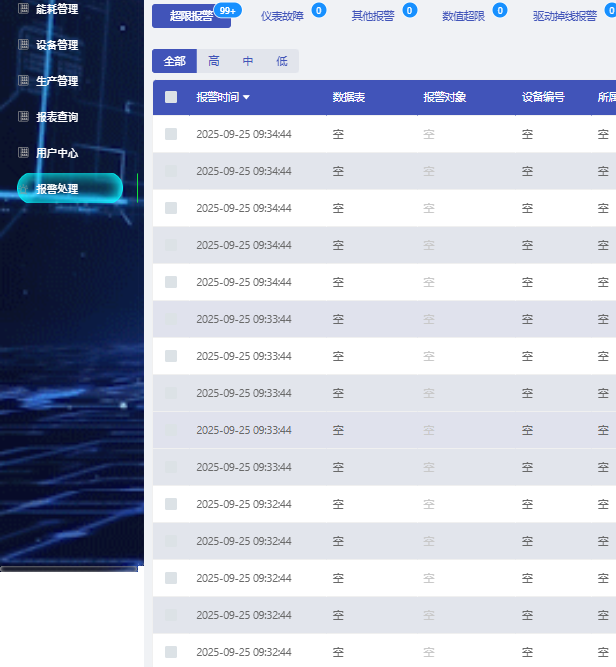
Task: Click the 设备编号 column header
Action: click(543, 98)
